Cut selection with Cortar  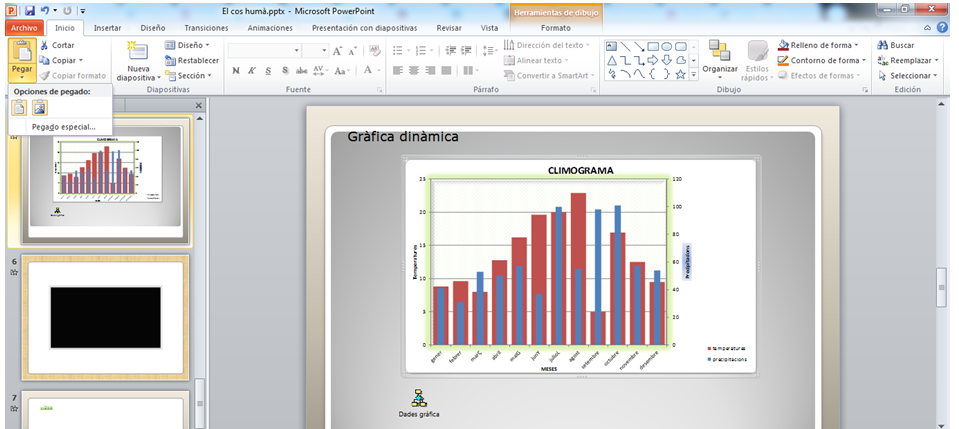(x=57, y=45)
